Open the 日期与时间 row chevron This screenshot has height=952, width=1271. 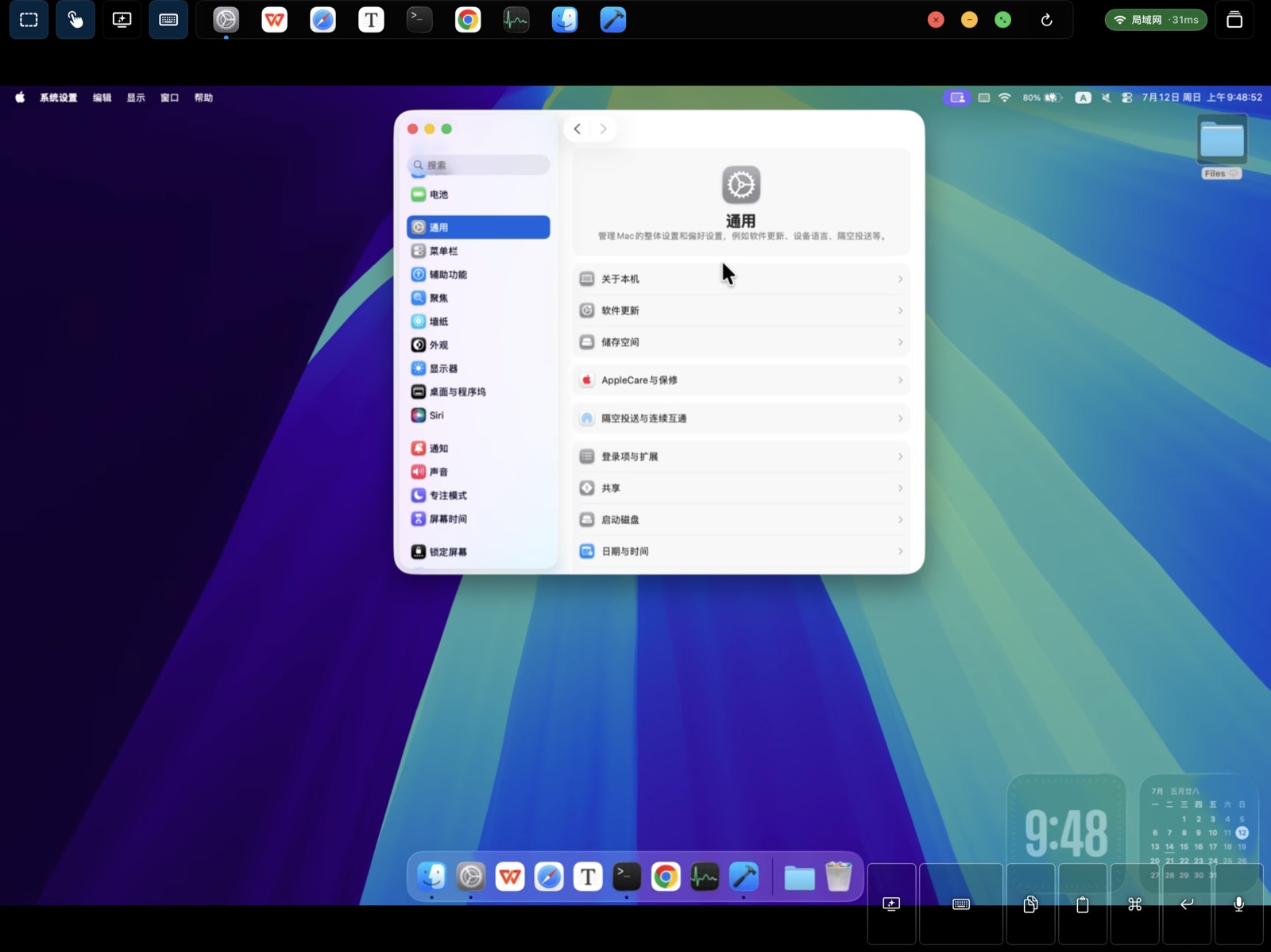click(900, 551)
